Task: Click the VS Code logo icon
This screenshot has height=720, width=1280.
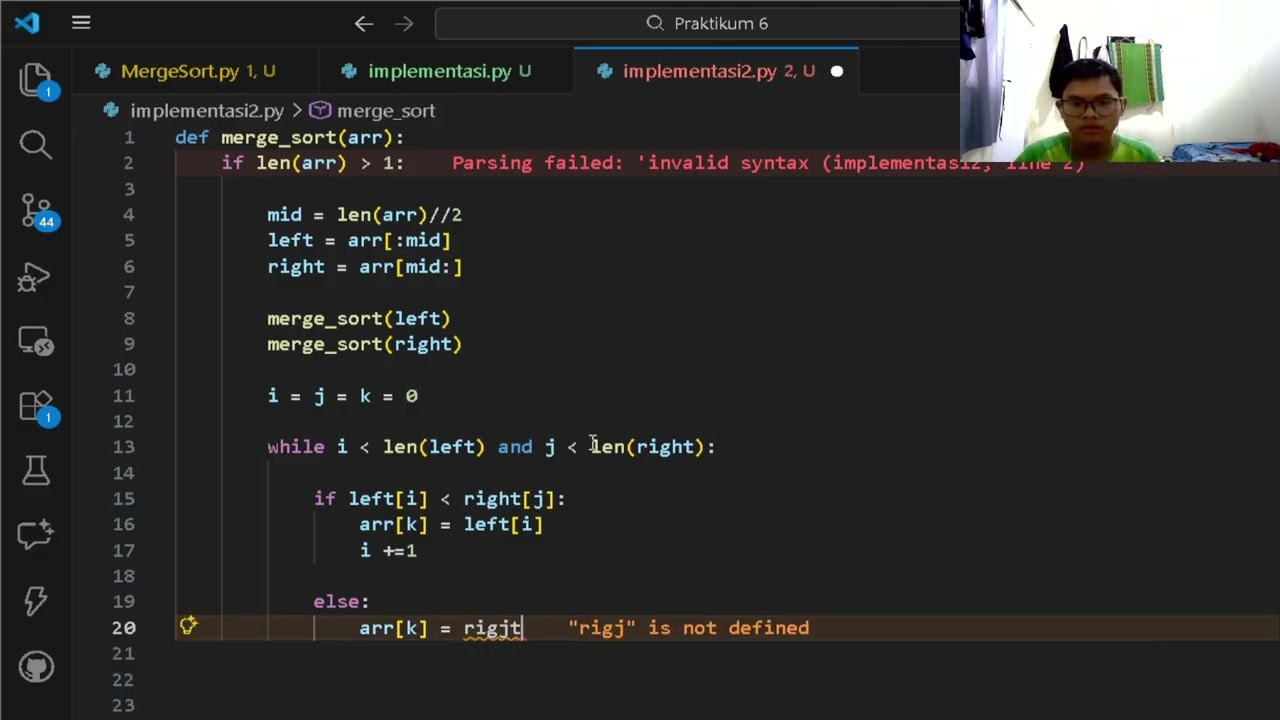Action: click(x=27, y=23)
